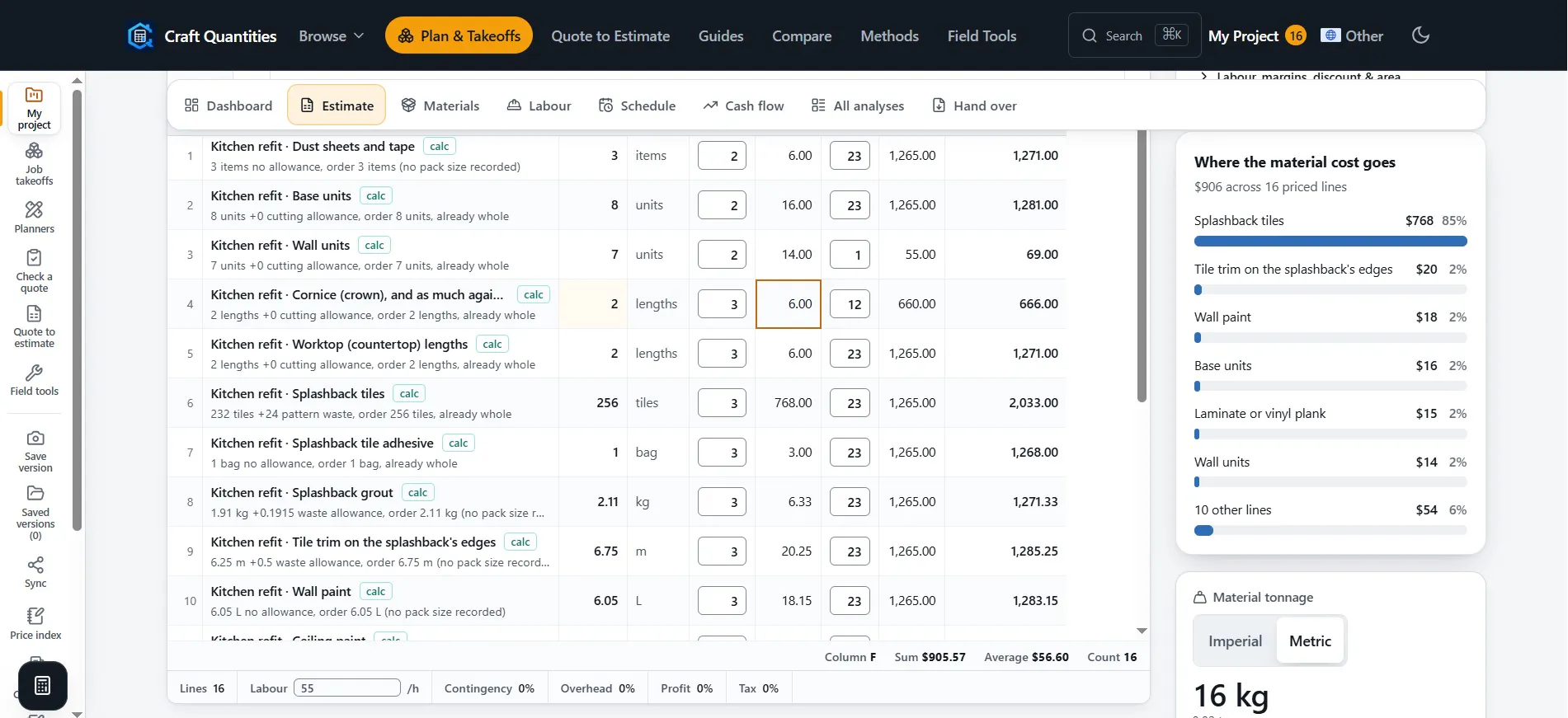The image size is (1568, 718).
Task: Click the Labour rate input field
Action: point(347,687)
